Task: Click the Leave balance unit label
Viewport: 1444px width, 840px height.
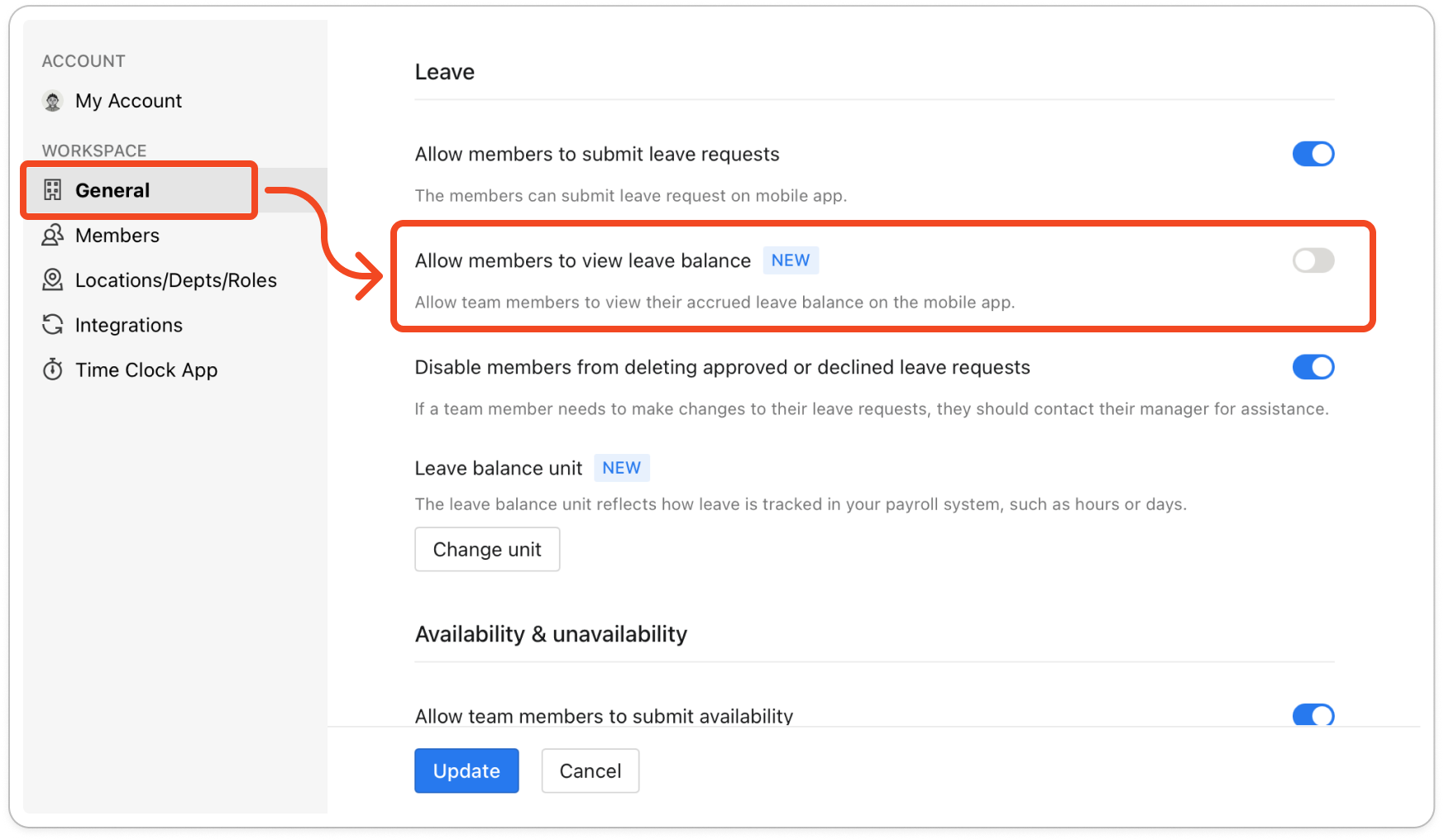Action: point(499,468)
